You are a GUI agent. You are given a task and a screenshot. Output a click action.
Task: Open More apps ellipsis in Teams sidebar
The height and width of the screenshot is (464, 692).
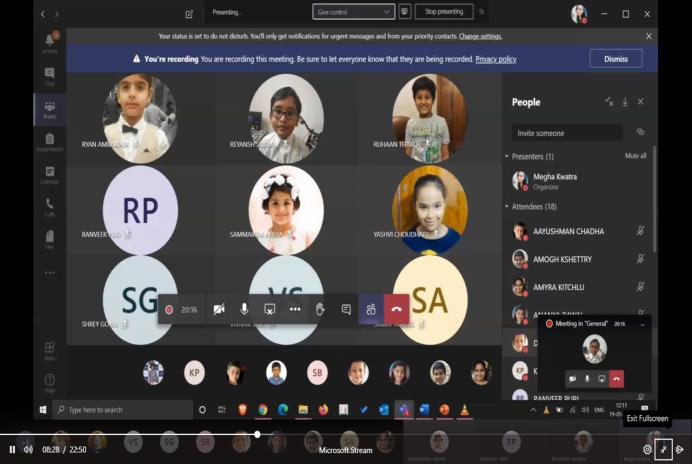pos(49,273)
